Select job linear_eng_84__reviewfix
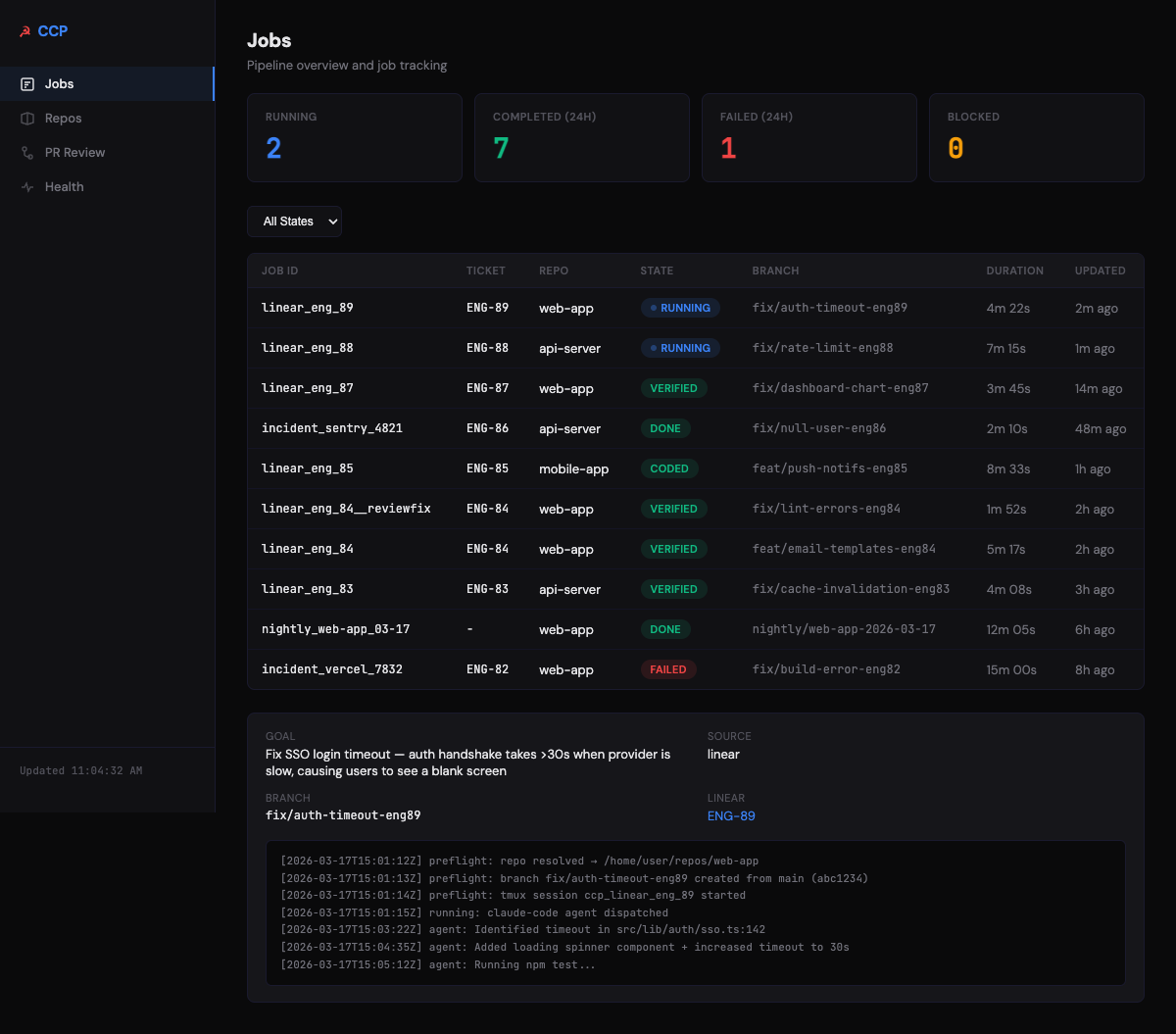 696,509
